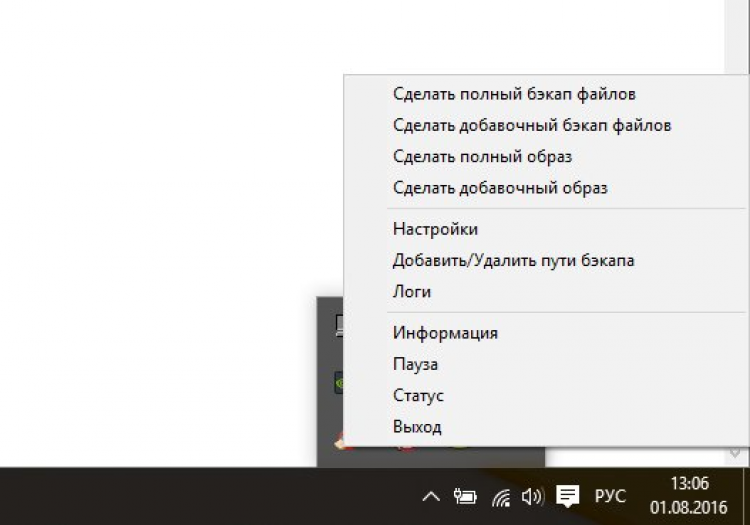Expand hidden tray icons chevron

(x=430, y=496)
